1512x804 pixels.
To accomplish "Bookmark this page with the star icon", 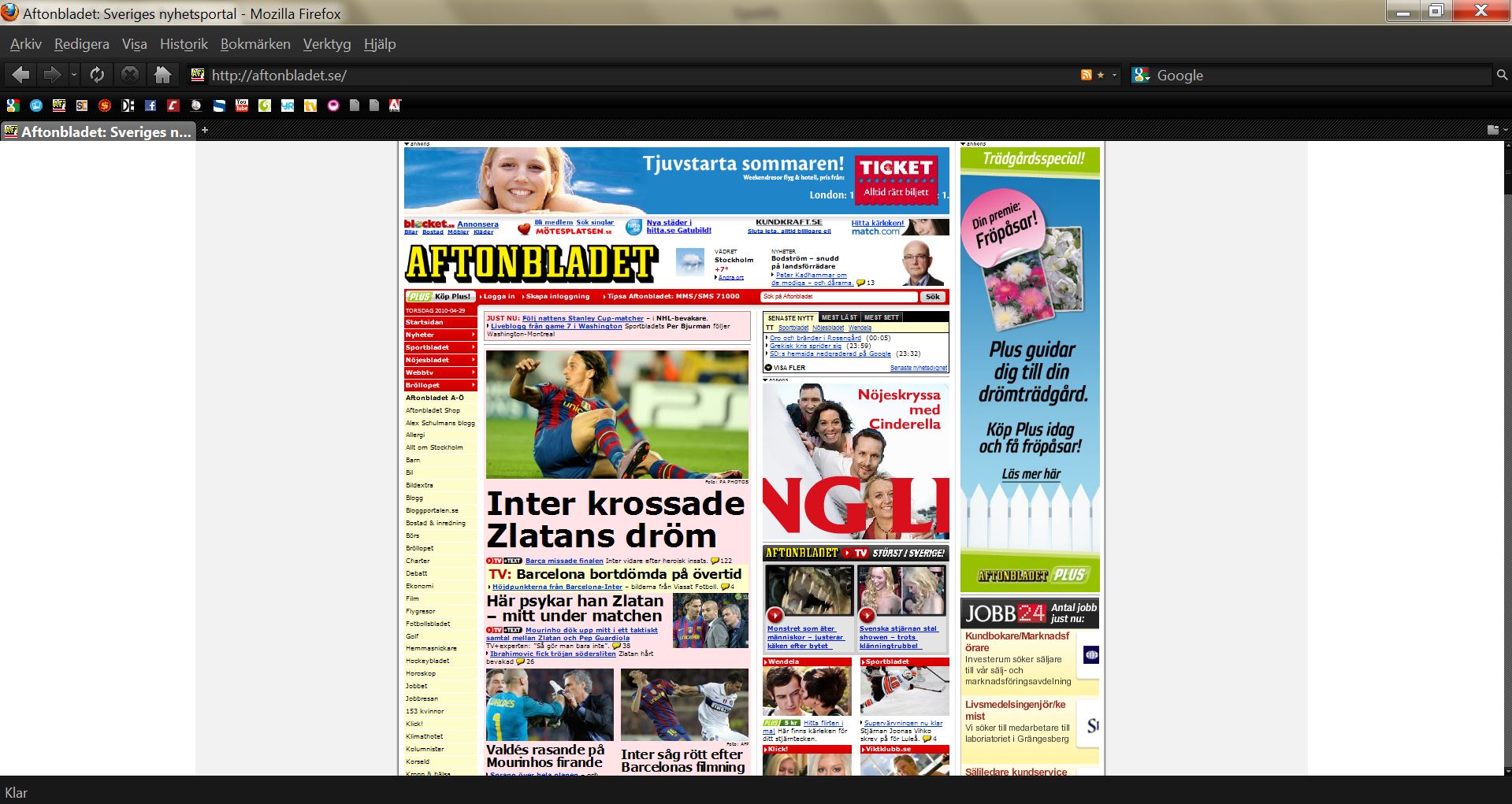I will point(1101,75).
